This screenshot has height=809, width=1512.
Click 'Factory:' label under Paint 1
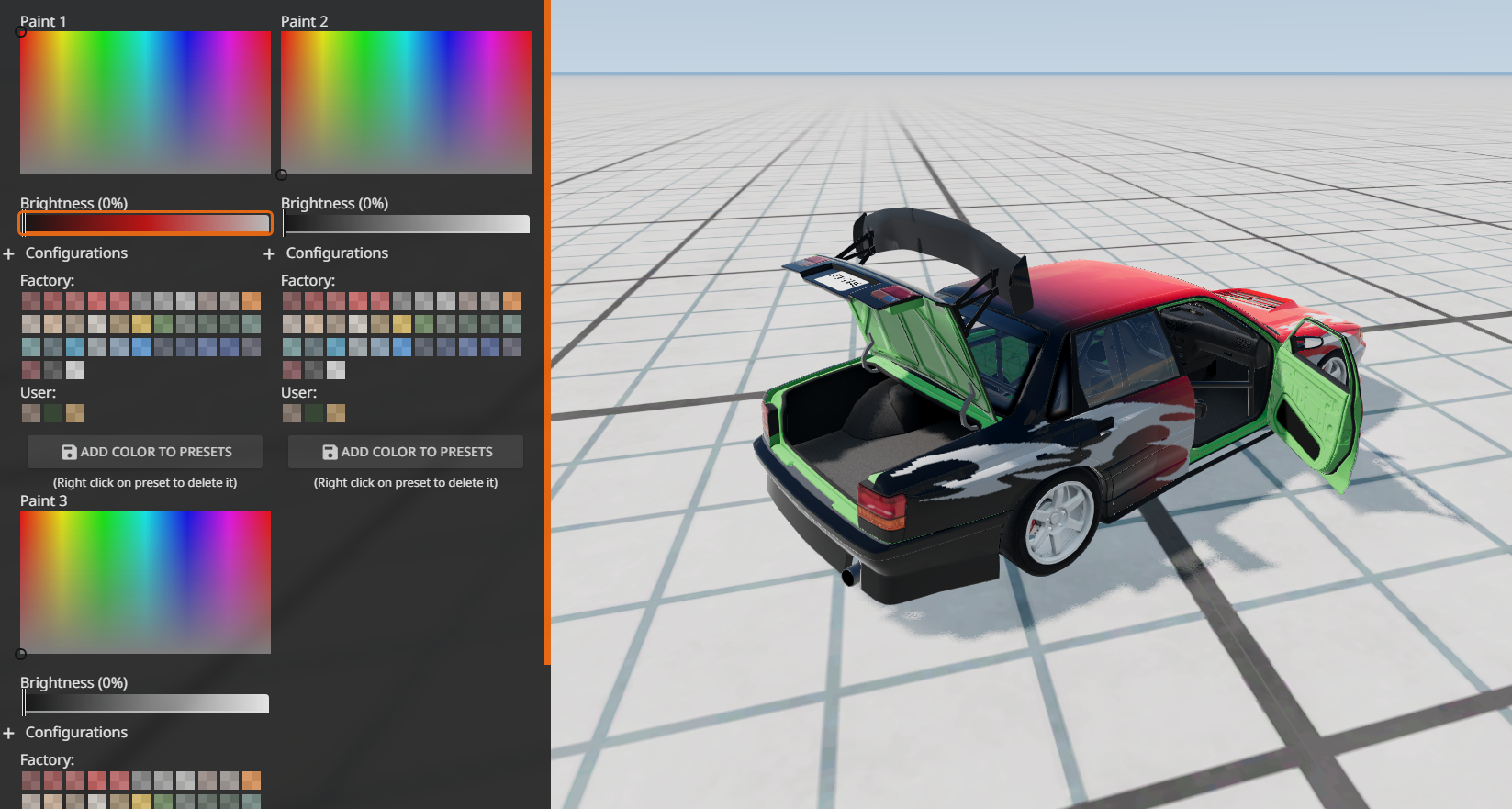click(x=48, y=280)
